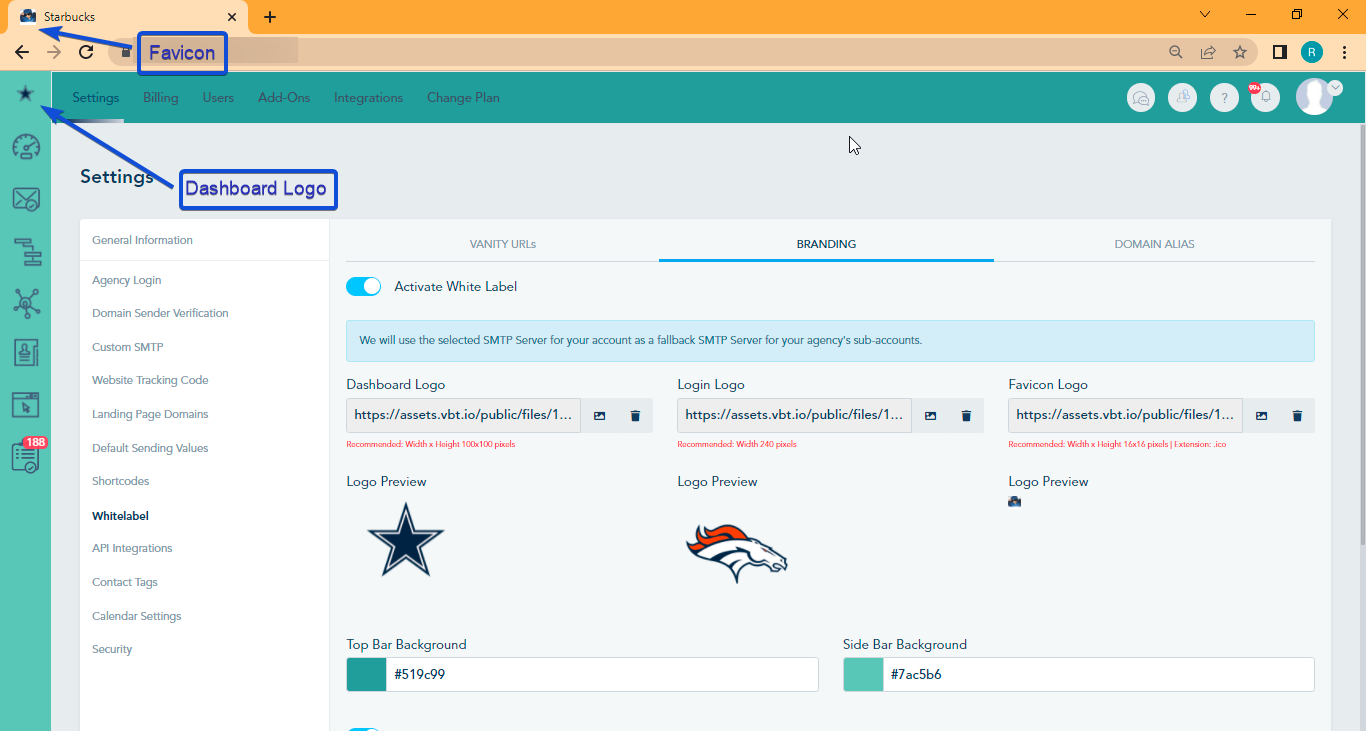Click the star dashboard logo in sidebar
1366x731 pixels.
(x=25, y=93)
